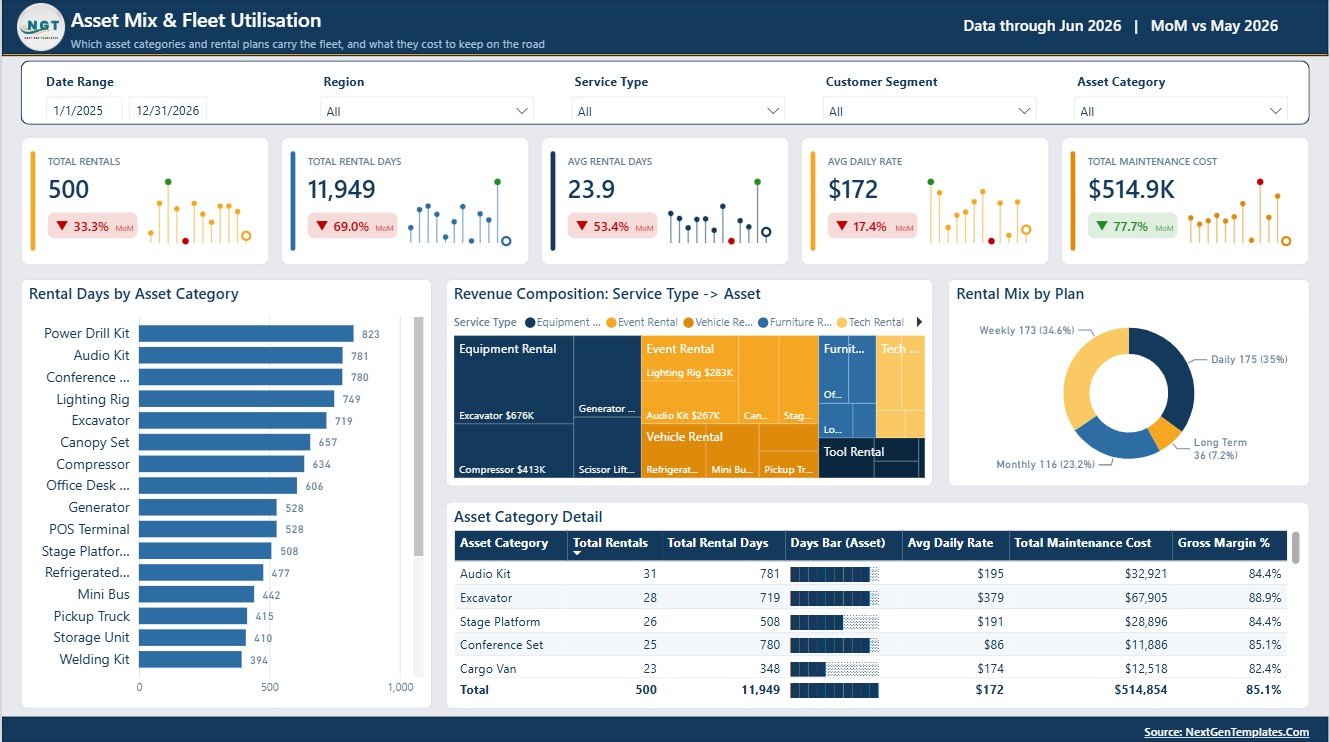Select the Power Drill Kit bar

(x=246, y=334)
